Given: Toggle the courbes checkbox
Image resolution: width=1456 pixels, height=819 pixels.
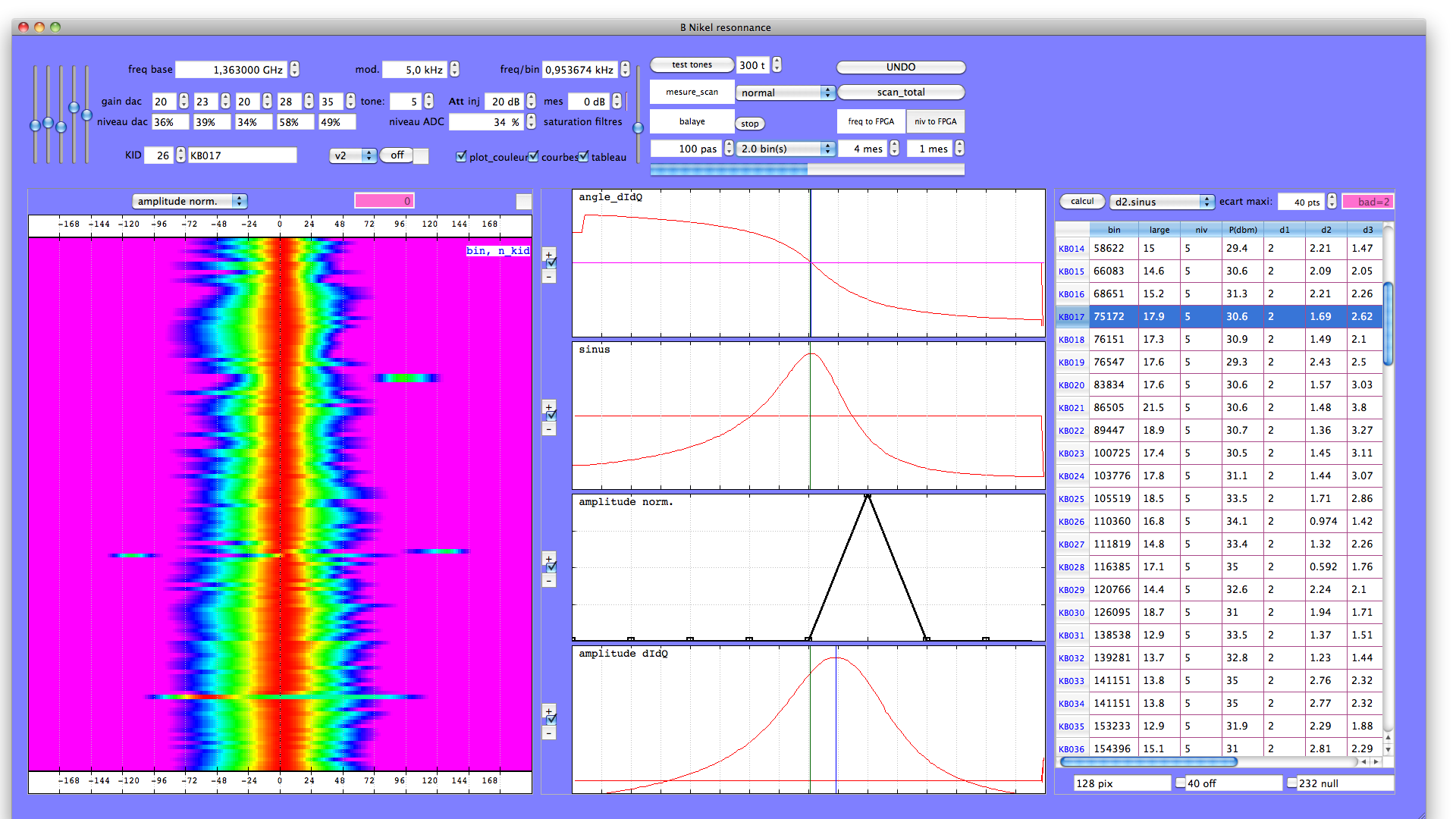Looking at the screenshot, I should [534, 156].
